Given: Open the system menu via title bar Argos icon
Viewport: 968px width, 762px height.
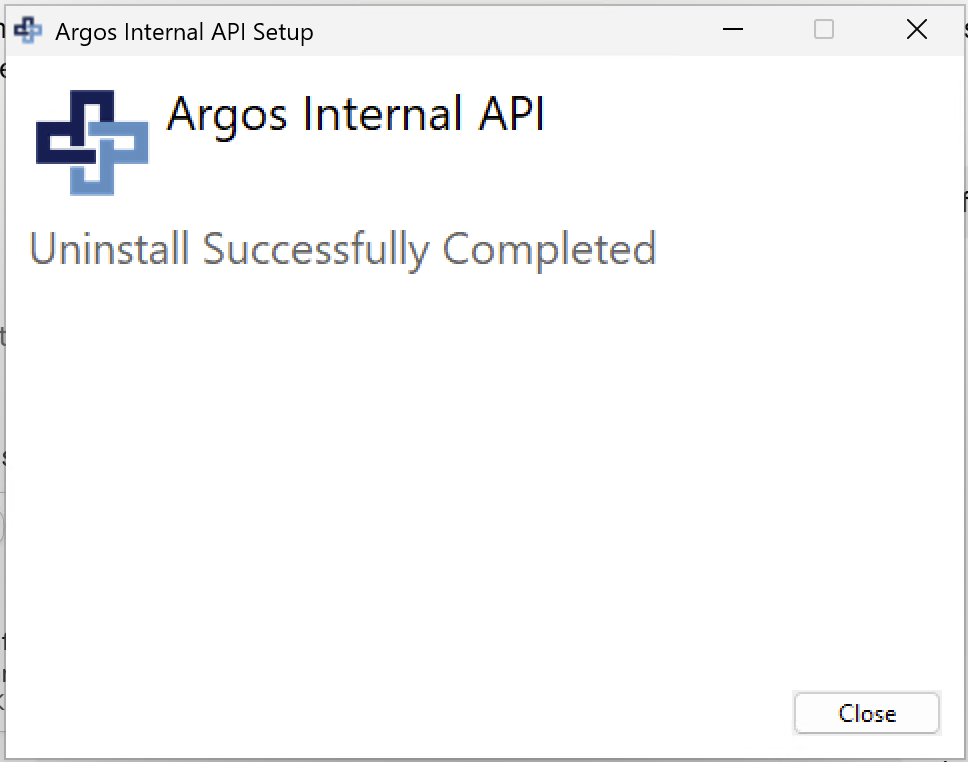Looking at the screenshot, I should [28, 30].
